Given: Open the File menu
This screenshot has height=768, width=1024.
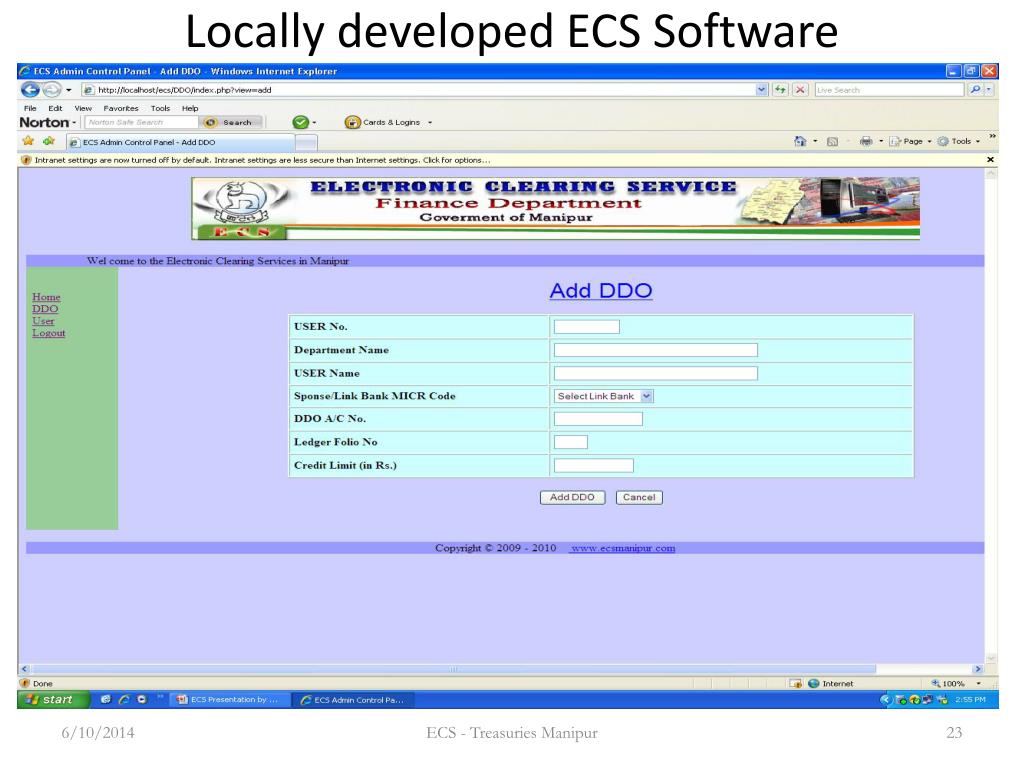Looking at the screenshot, I should (x=30, y=108).
